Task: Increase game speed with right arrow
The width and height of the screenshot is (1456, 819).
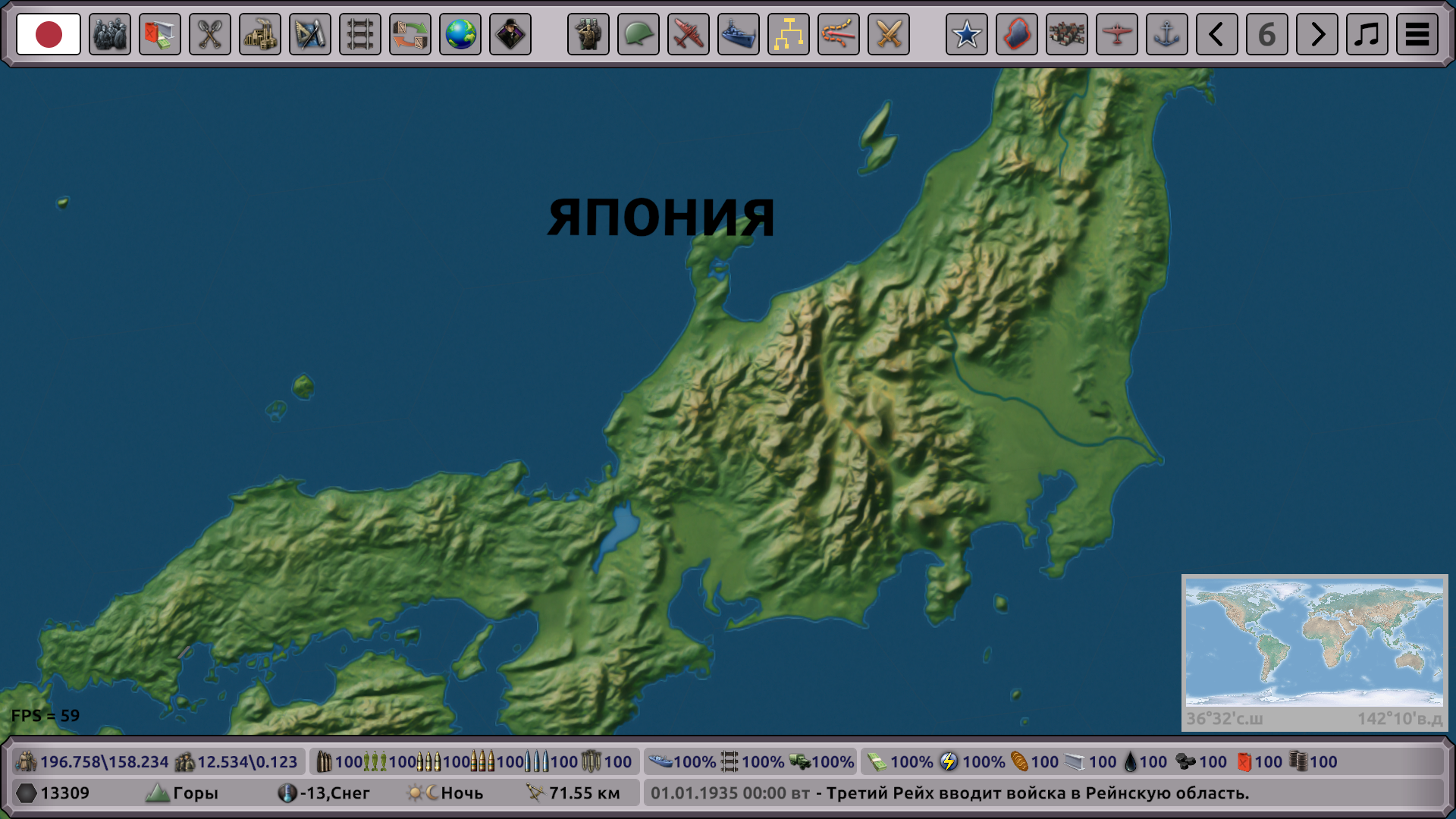Action: [1317, 34]
